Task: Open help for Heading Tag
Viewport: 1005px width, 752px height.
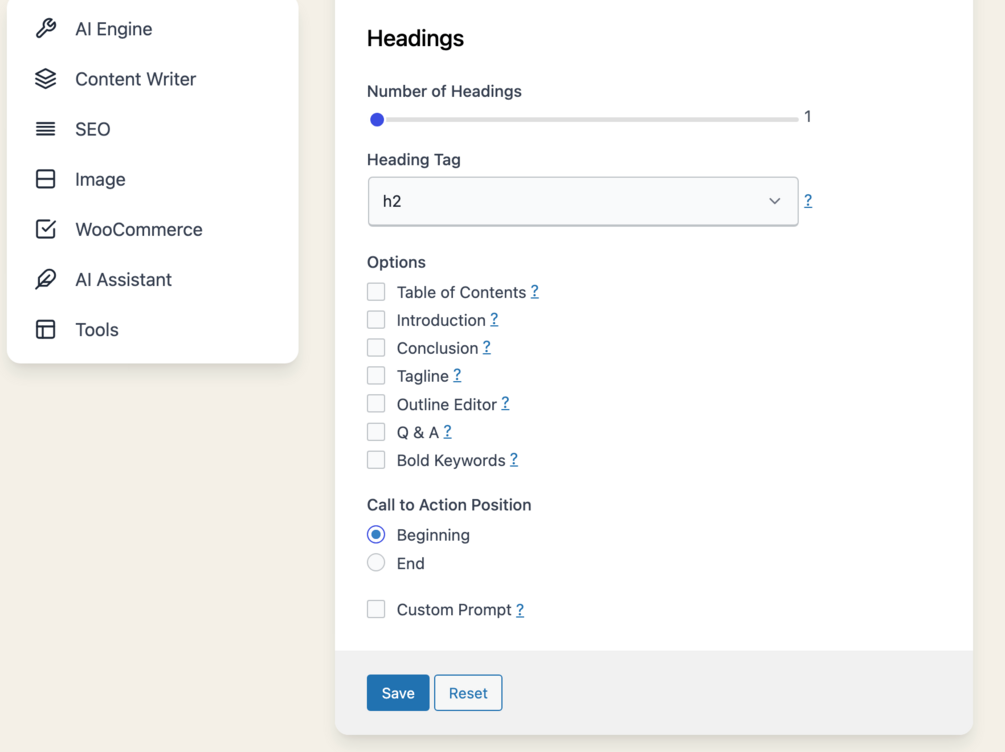Action: [x=808, y=201]
